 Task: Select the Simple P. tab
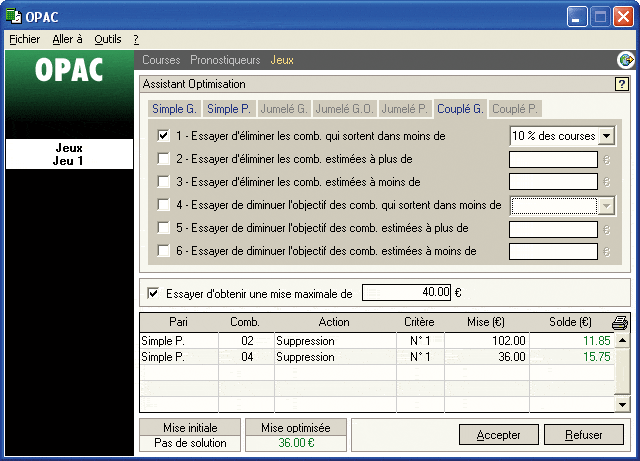[229, 109]
